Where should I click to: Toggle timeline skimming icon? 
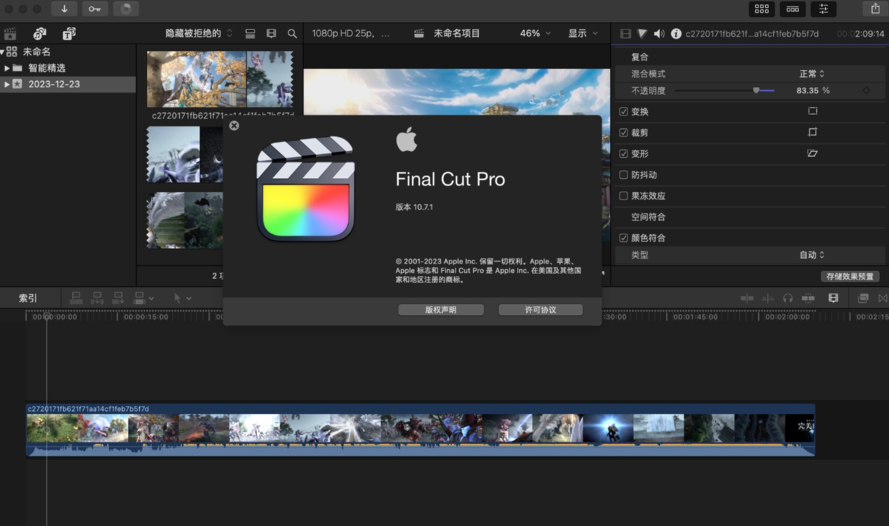point(747,298)
